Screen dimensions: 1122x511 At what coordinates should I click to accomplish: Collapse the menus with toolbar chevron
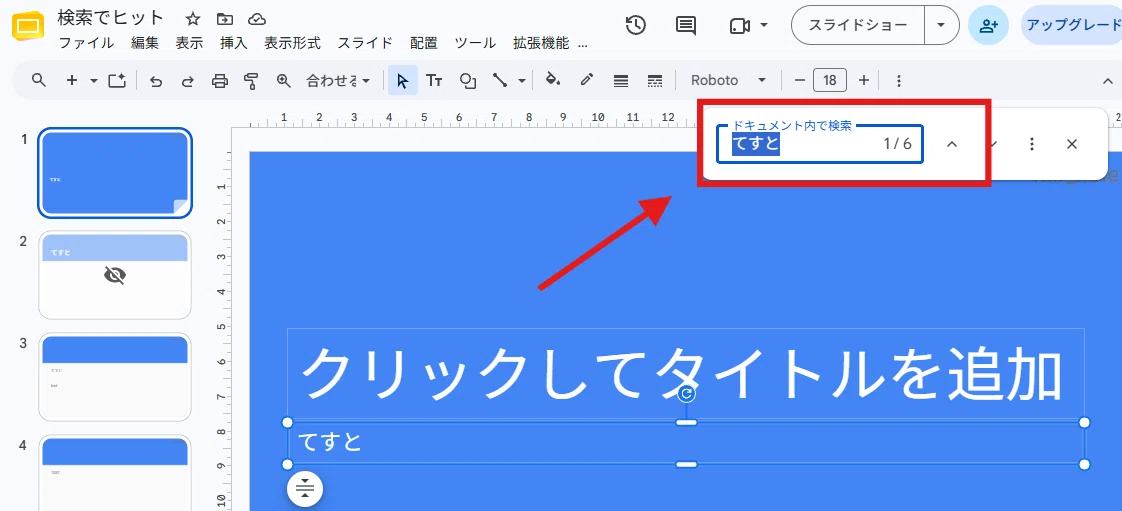pos(1108,81)
